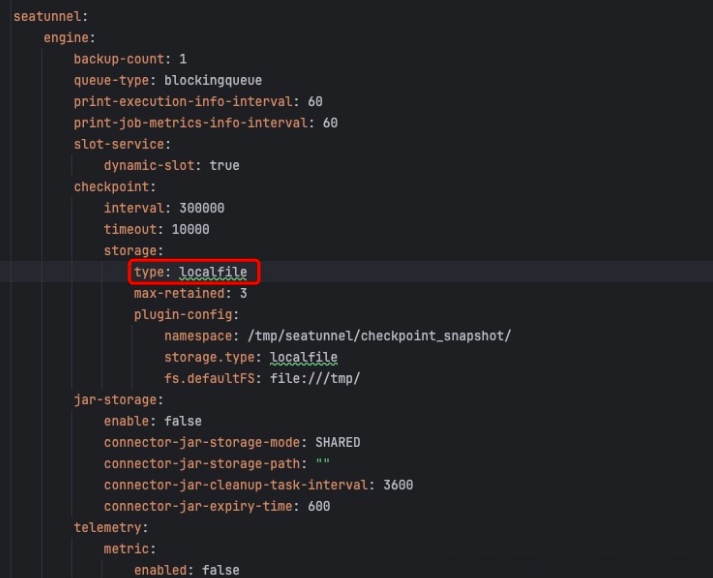Click 'enabled' key under metric
The width and height of the screenshot is (713, 578).
[161, 570]
